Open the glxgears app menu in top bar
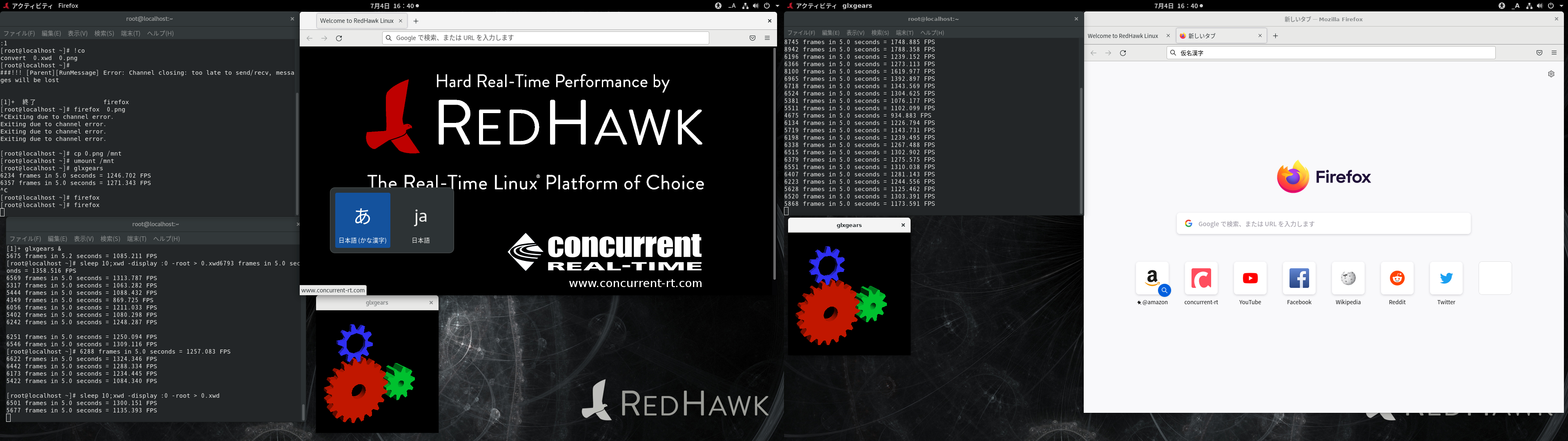This screenshot has height=441, width=1568. click(857, 5)
